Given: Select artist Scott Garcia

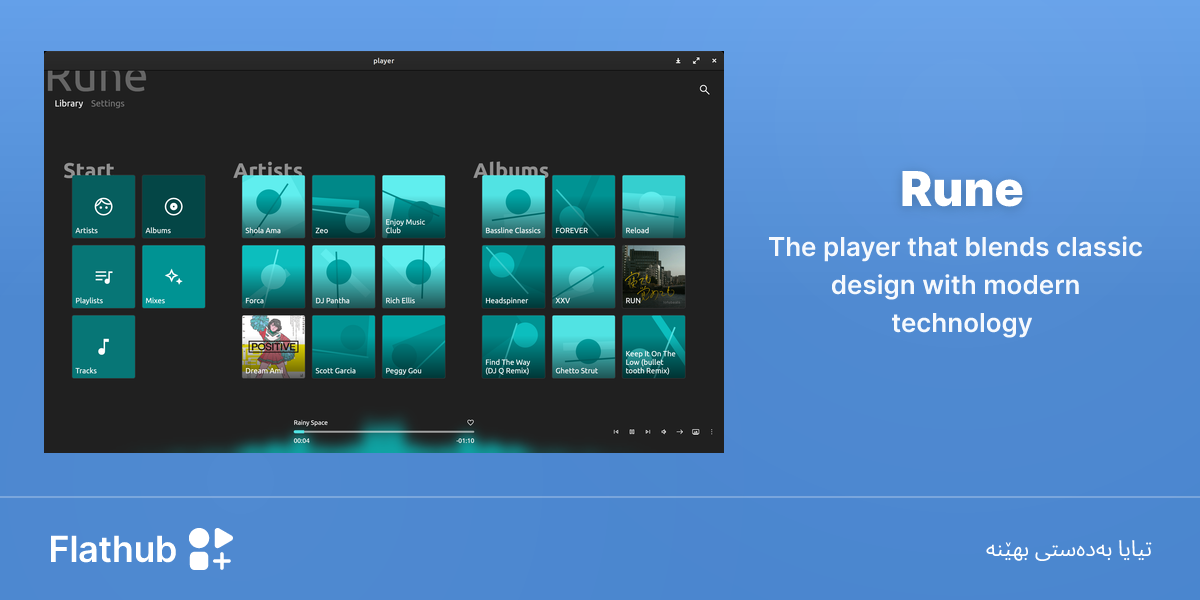Looking at the screenshot, I should (344, 347).
